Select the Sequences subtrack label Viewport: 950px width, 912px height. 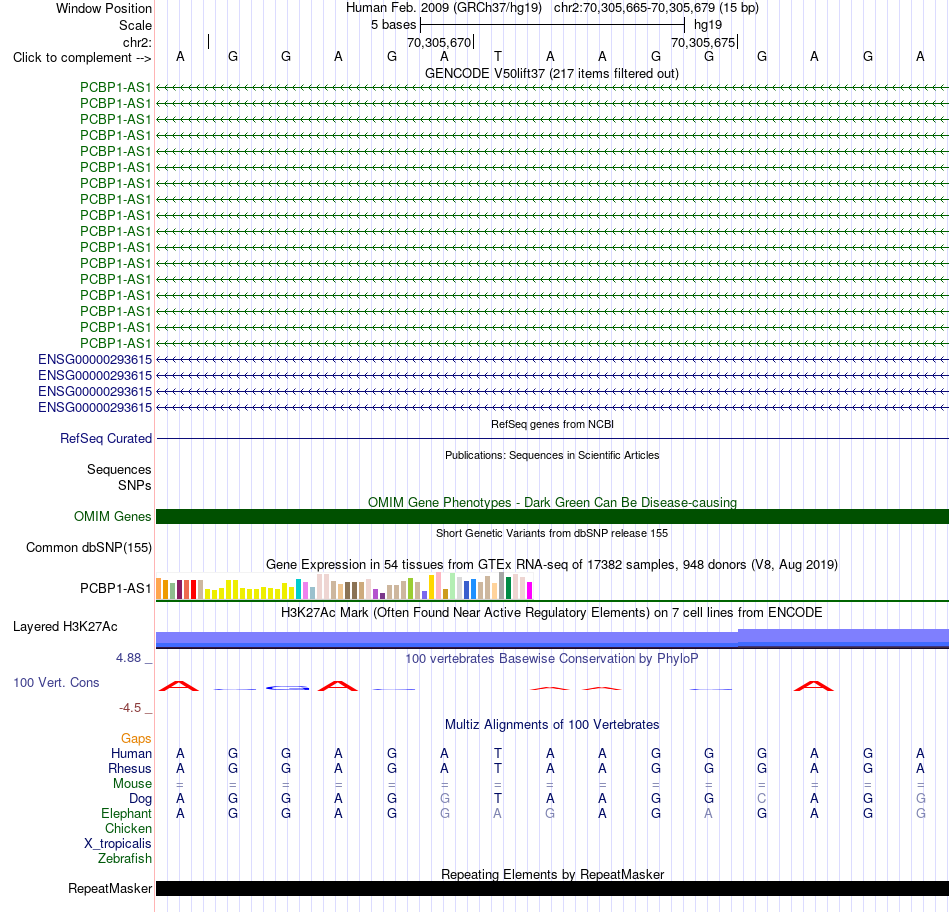119,470
